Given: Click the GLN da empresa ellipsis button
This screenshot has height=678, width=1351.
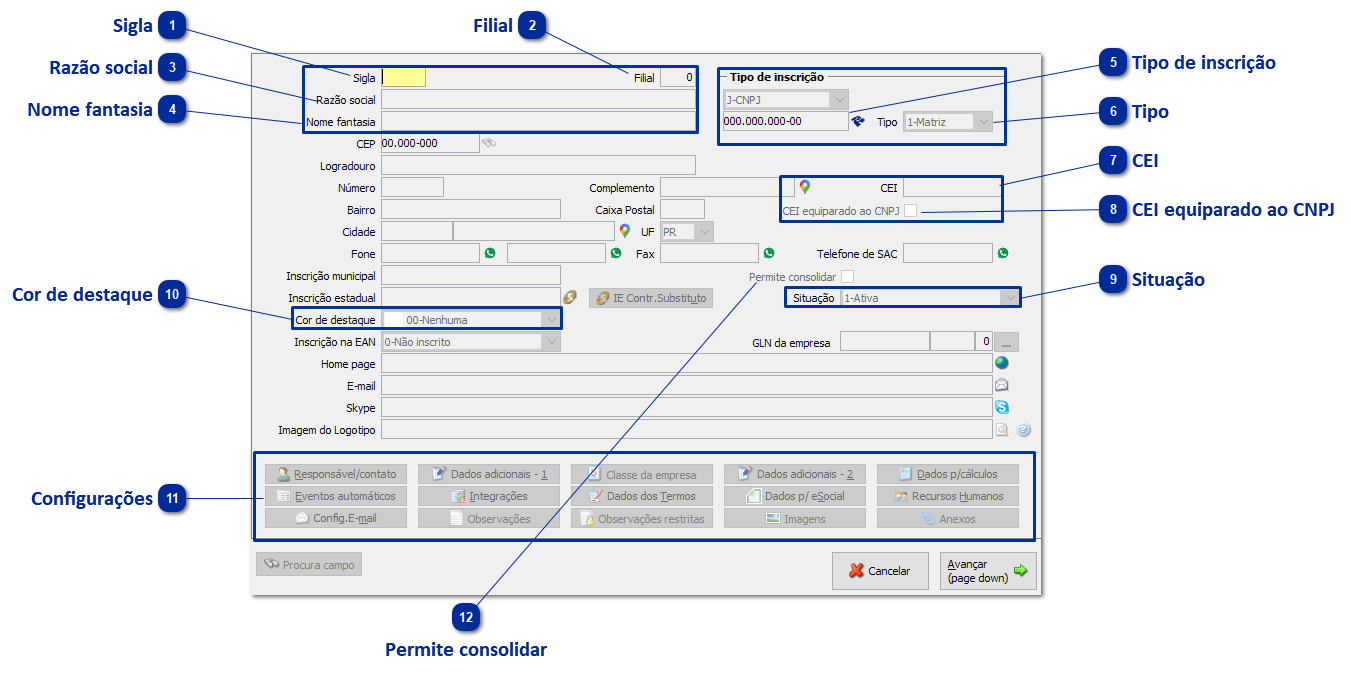Looking at the screenshot, I should point(1007,342).
